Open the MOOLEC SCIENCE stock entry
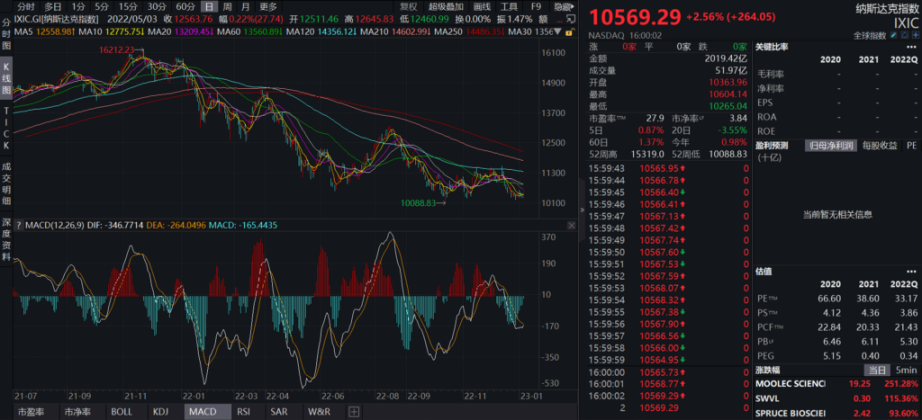Viewport: 922px width, 420px height. [790, 383]
